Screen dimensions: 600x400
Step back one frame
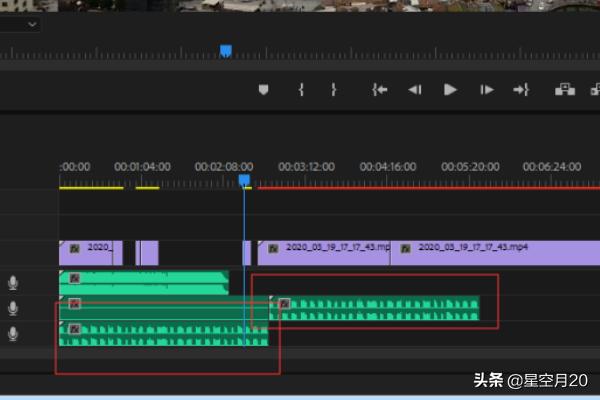[x=415, y=90]
